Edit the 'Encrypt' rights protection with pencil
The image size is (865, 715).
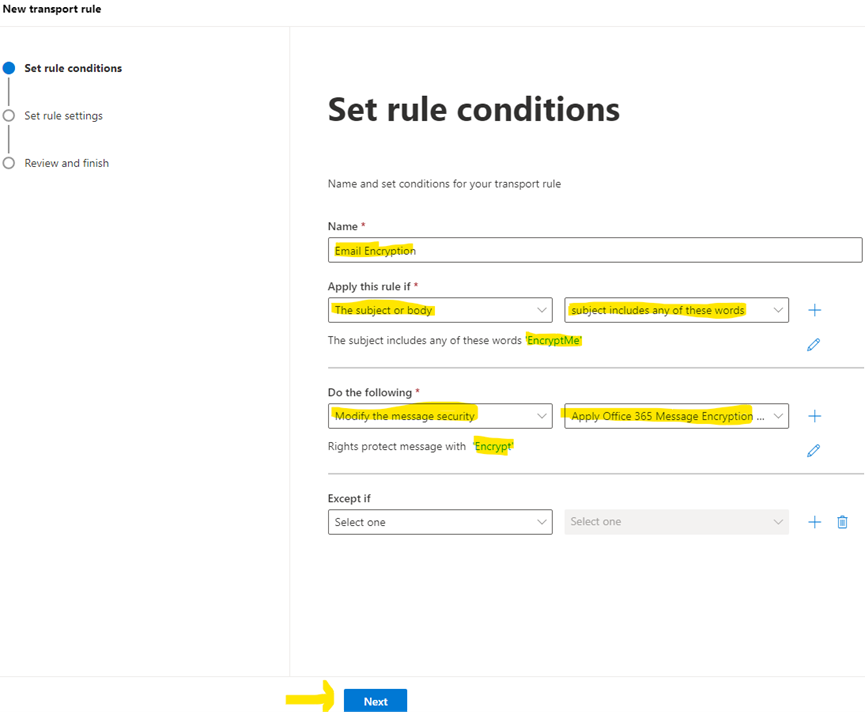coord(813,451)
